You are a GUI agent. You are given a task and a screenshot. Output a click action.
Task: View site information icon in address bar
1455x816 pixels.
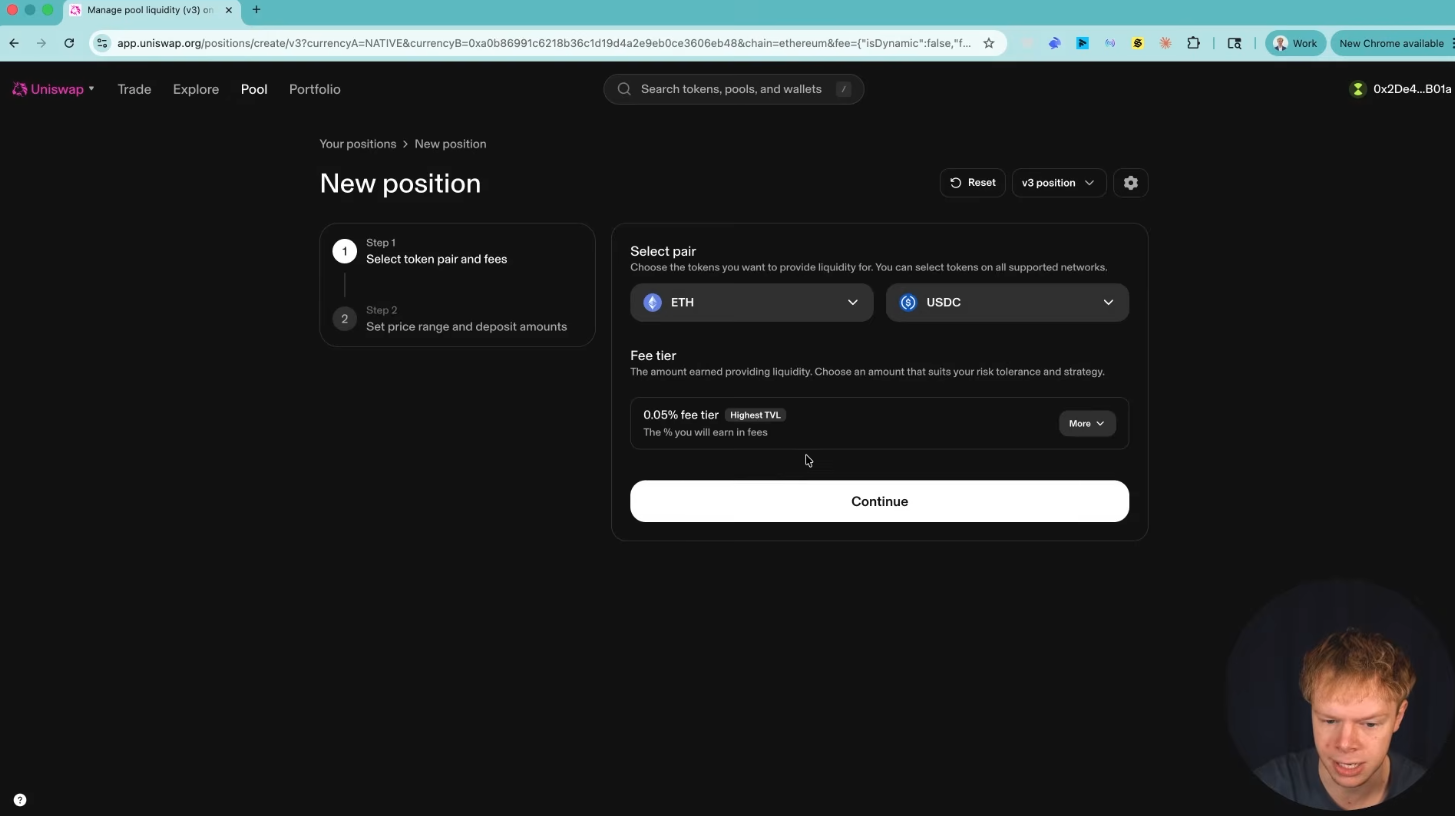(x=102, y=43)
